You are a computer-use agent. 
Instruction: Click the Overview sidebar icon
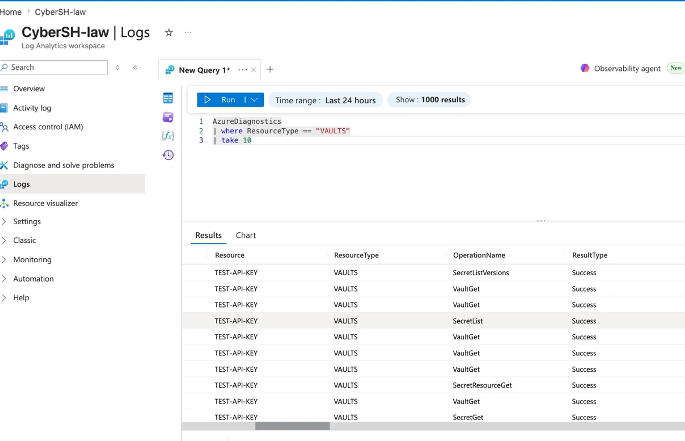4,88
